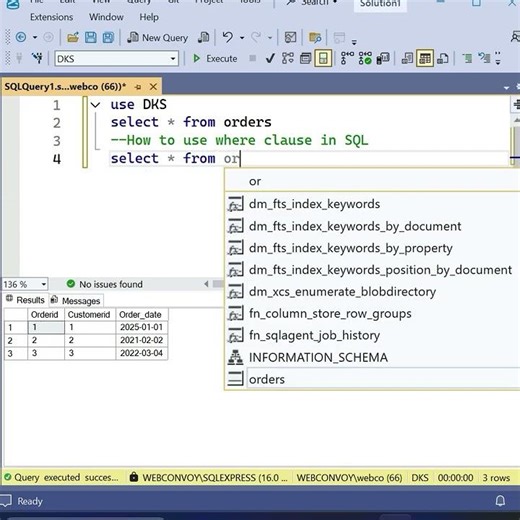Click the Orderid column header
This screenshot has width=520, height=520.
(x=46, y=314)
